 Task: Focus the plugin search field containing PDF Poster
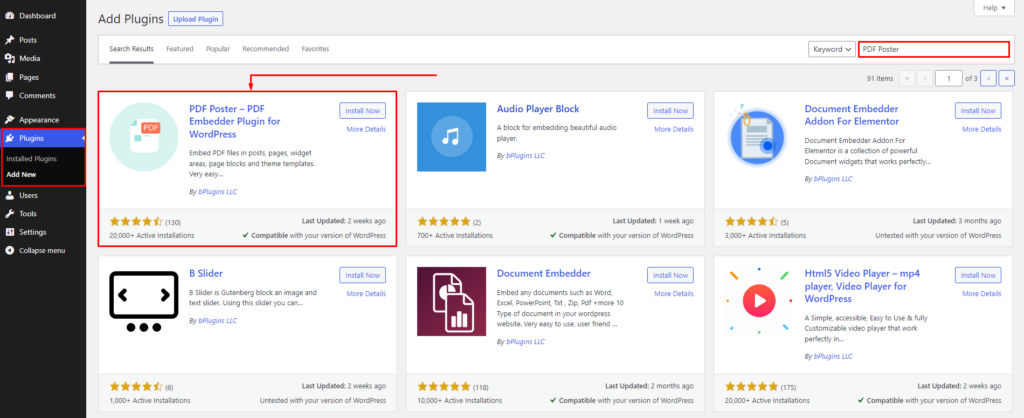(933, 49)
